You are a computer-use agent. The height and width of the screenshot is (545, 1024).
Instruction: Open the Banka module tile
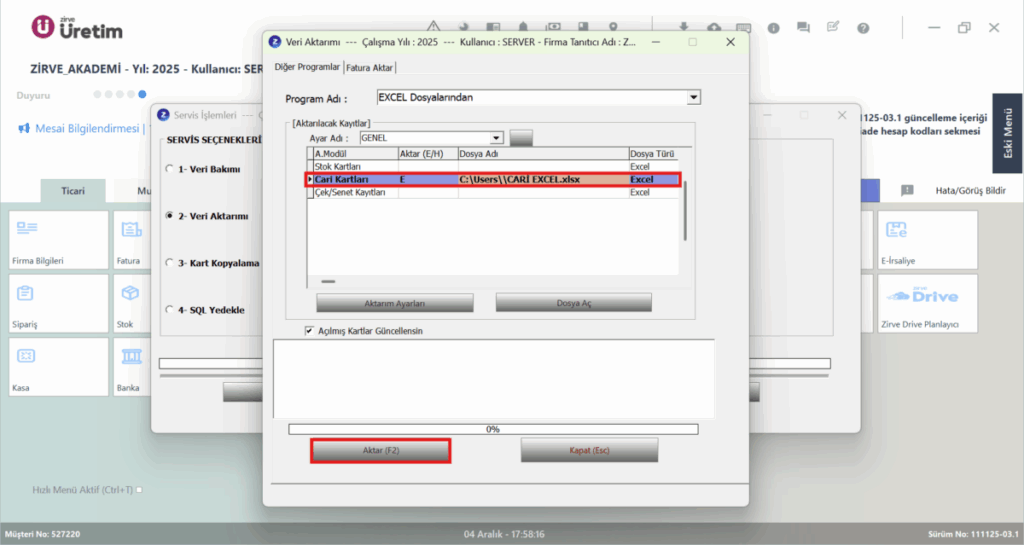(132, 367)
